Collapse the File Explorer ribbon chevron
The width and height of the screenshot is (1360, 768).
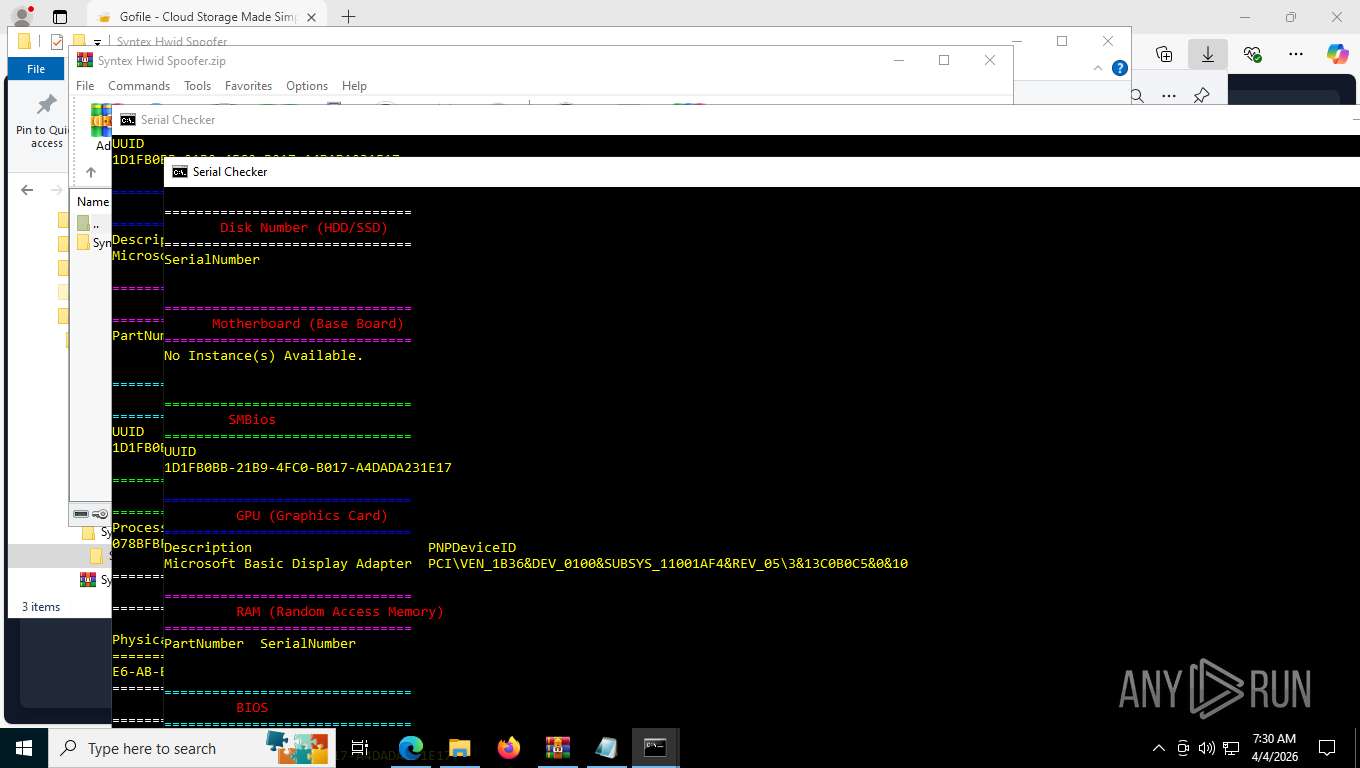(x=1098, y=68)
